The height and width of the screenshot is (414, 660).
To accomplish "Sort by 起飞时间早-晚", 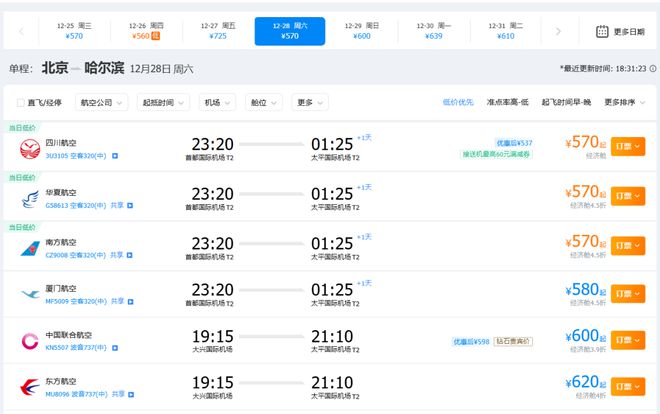I will point(567,102).
